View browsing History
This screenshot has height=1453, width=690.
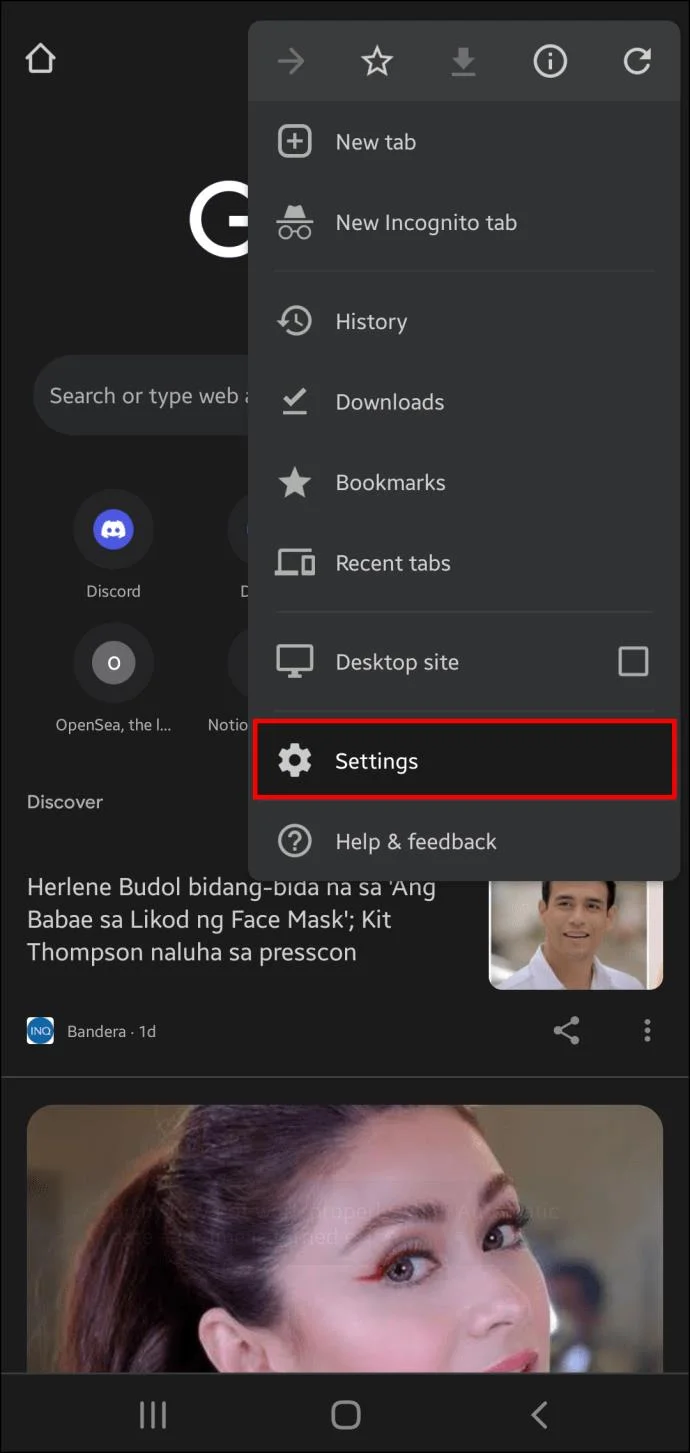click(x=371, y=321)
